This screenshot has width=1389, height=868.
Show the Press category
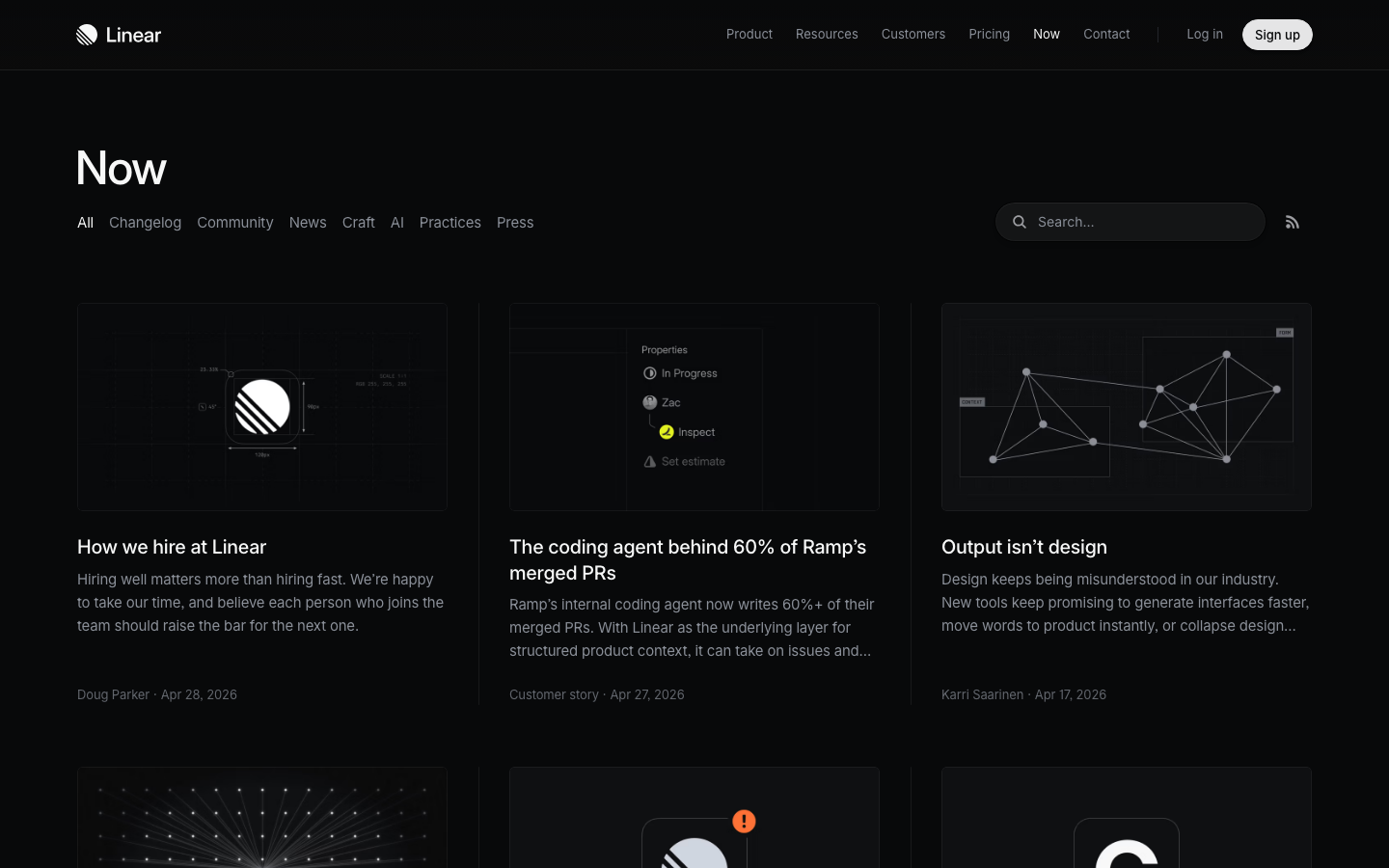coord(515,223)
